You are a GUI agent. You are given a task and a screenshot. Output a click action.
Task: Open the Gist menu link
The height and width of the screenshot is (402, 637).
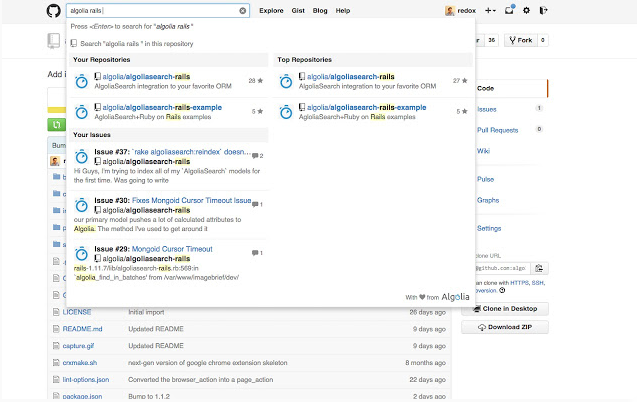coord(298,11)
